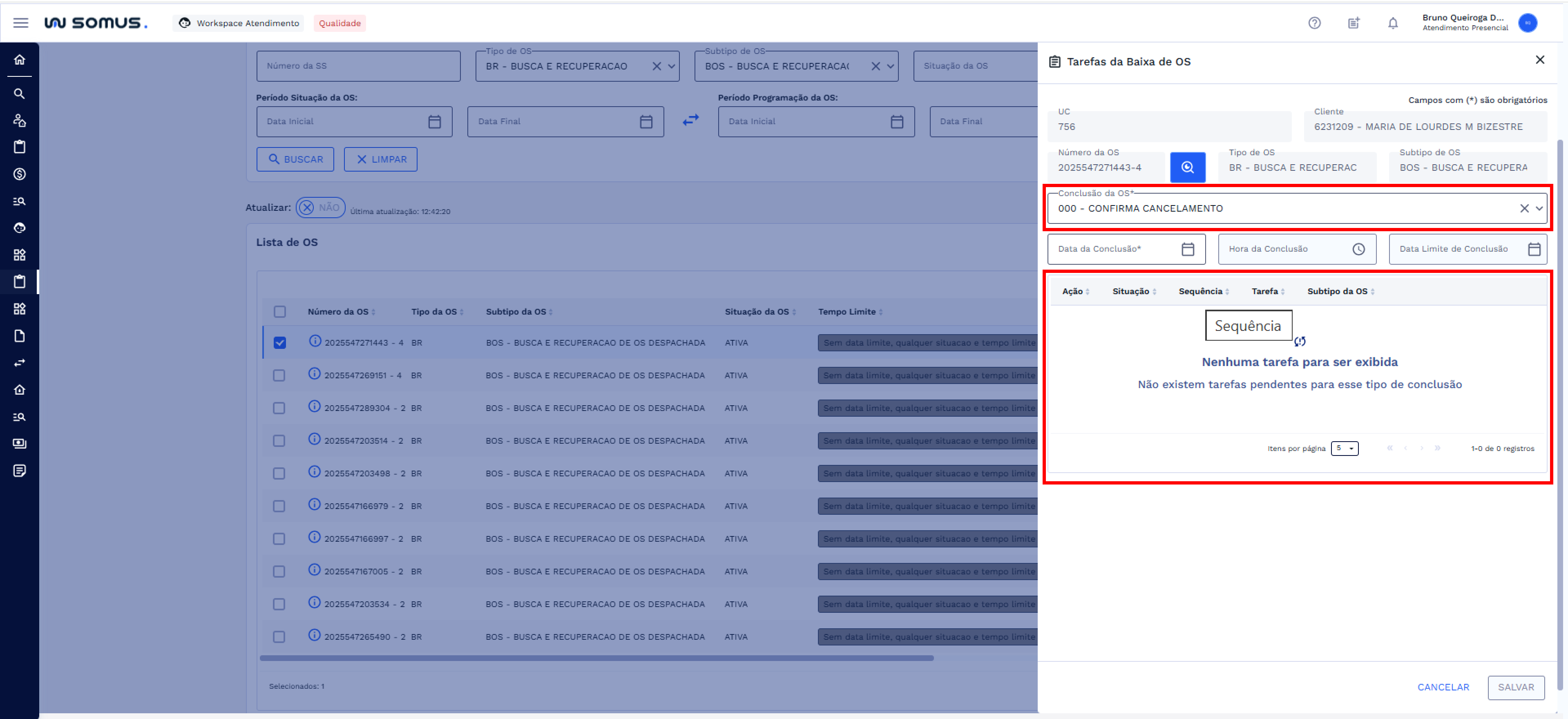Open the transfer arrows sidebar icon

20,363
